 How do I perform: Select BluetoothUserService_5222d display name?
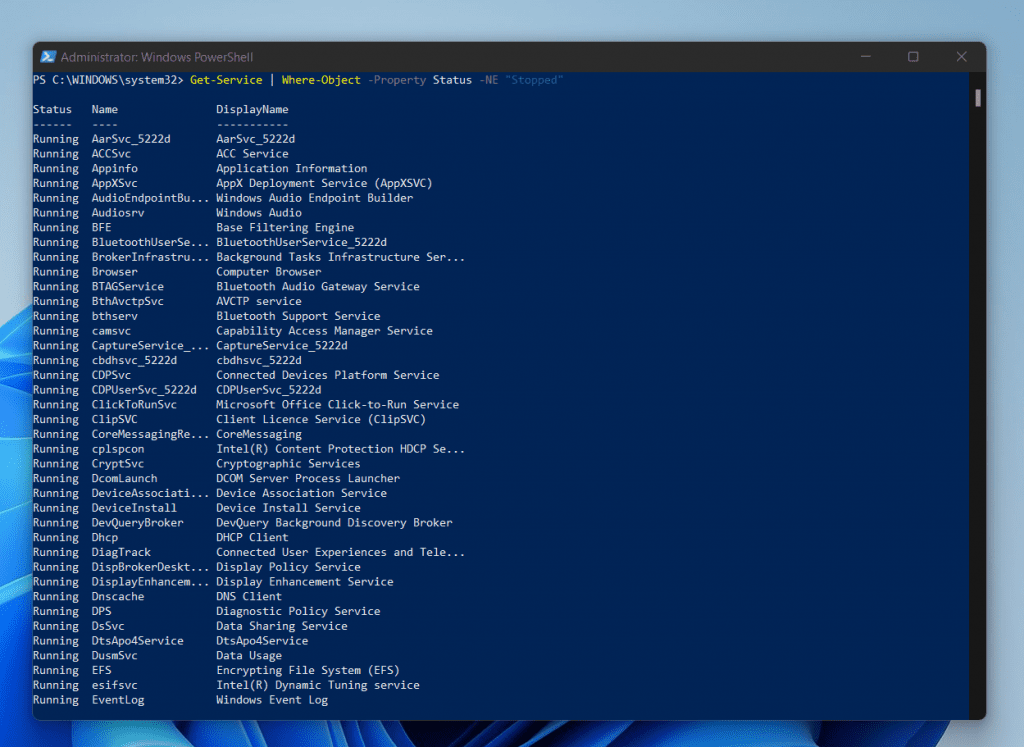pos(301,242)
